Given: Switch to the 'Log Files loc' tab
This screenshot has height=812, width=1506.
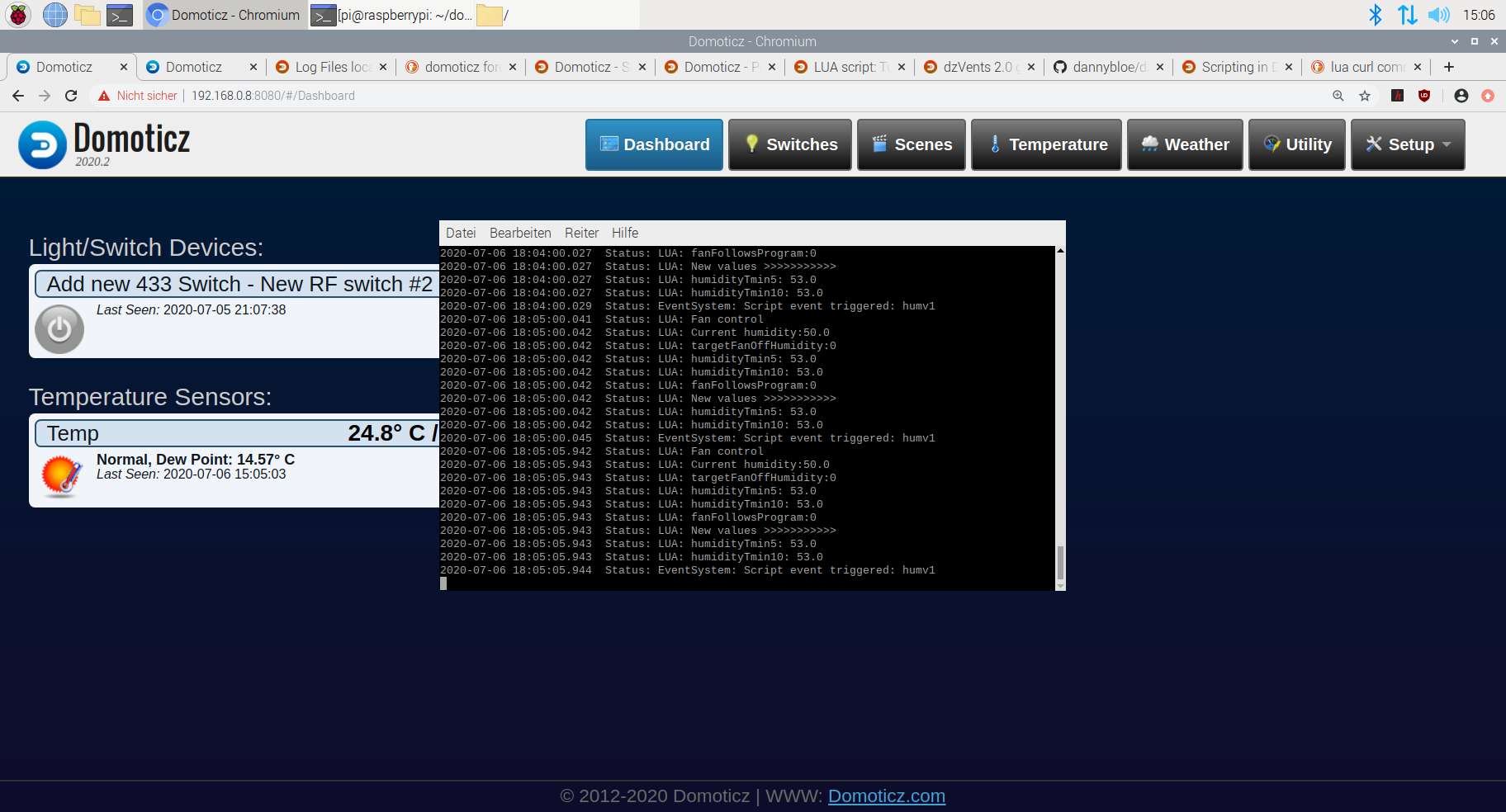Looking at the screenshot, I should [x=330, y=67].
